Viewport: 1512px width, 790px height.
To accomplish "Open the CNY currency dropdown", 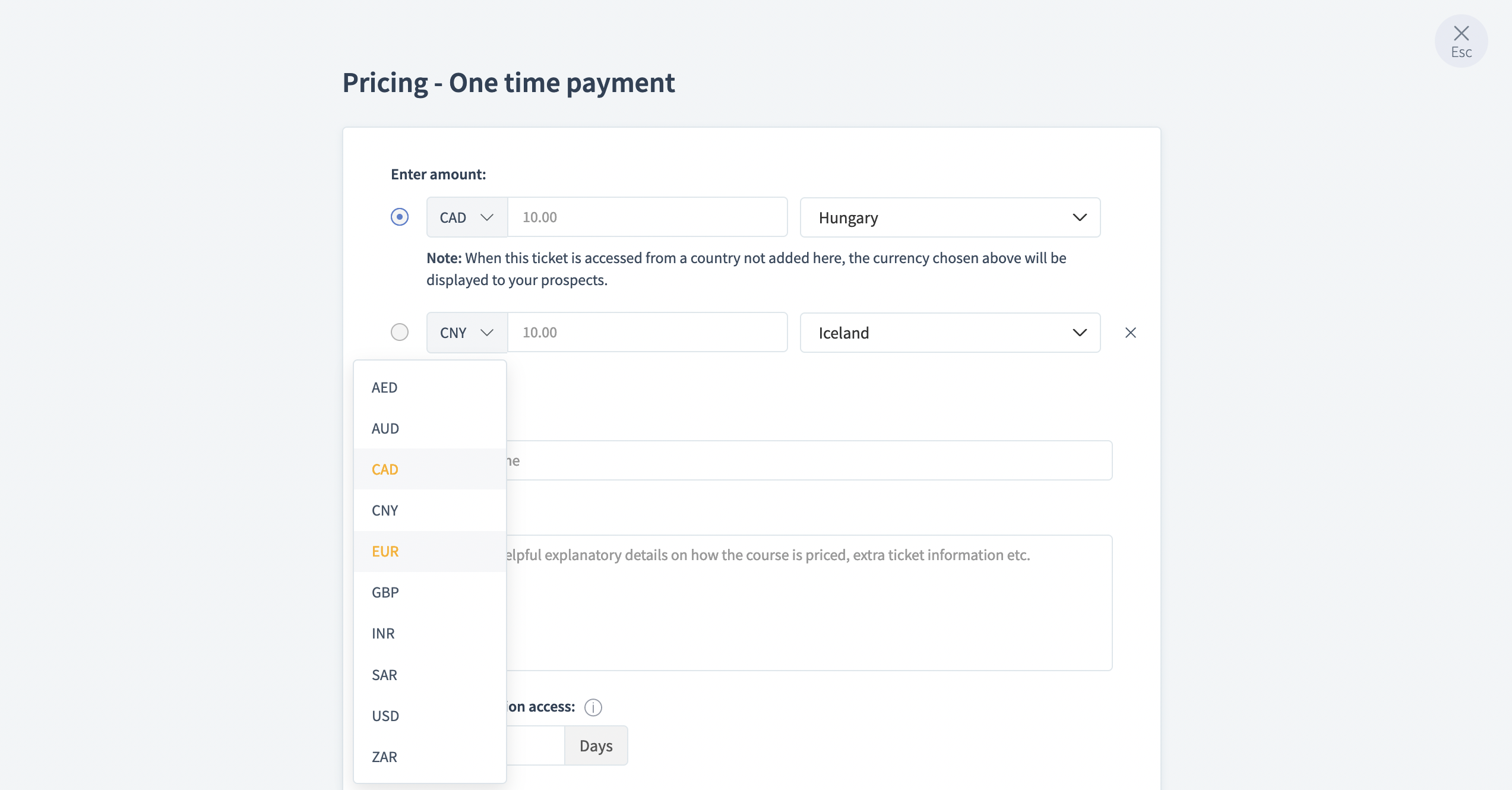I will click(x=467, y=333).
